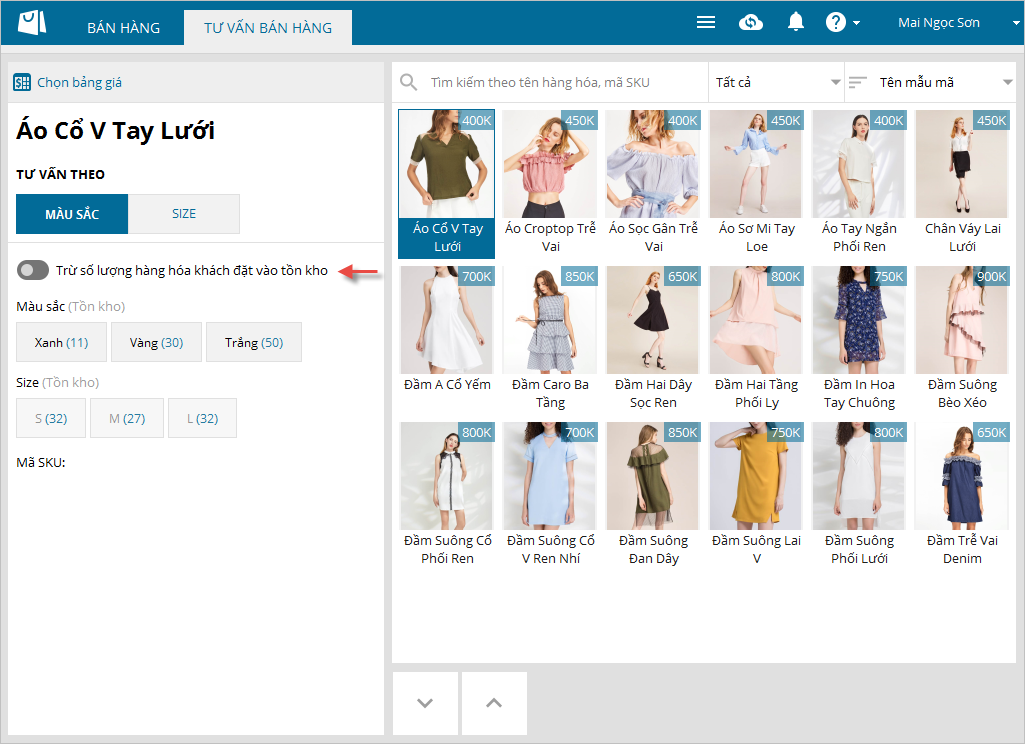Open the help question mark icon

point(836,23)
